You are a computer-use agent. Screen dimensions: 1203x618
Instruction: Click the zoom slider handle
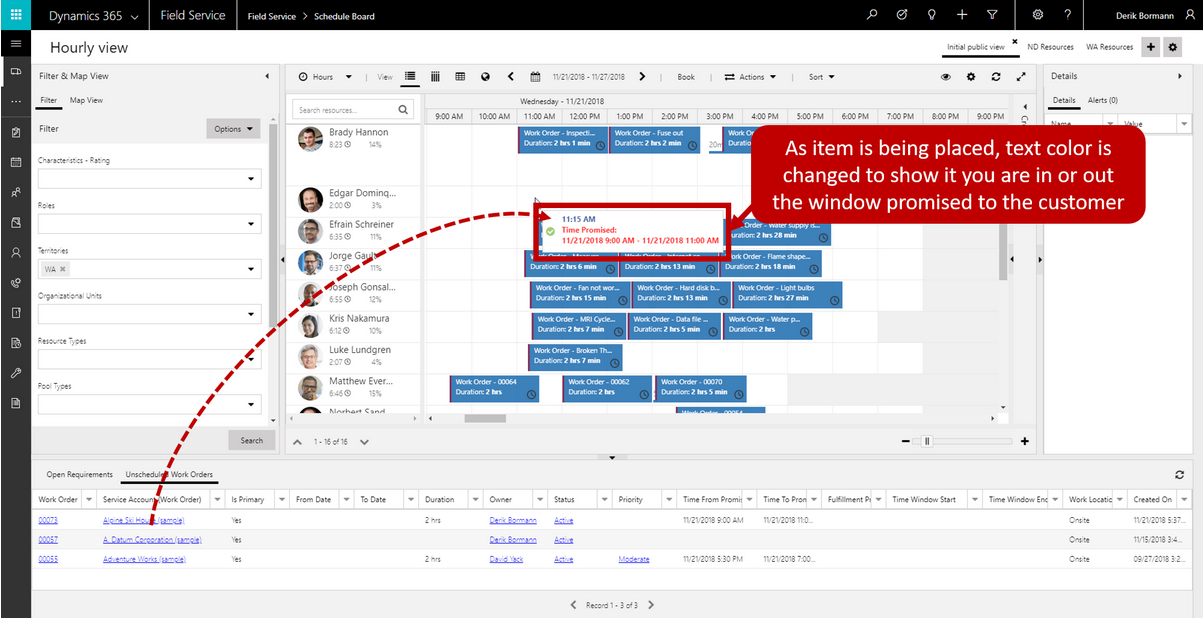pos(927,441)
